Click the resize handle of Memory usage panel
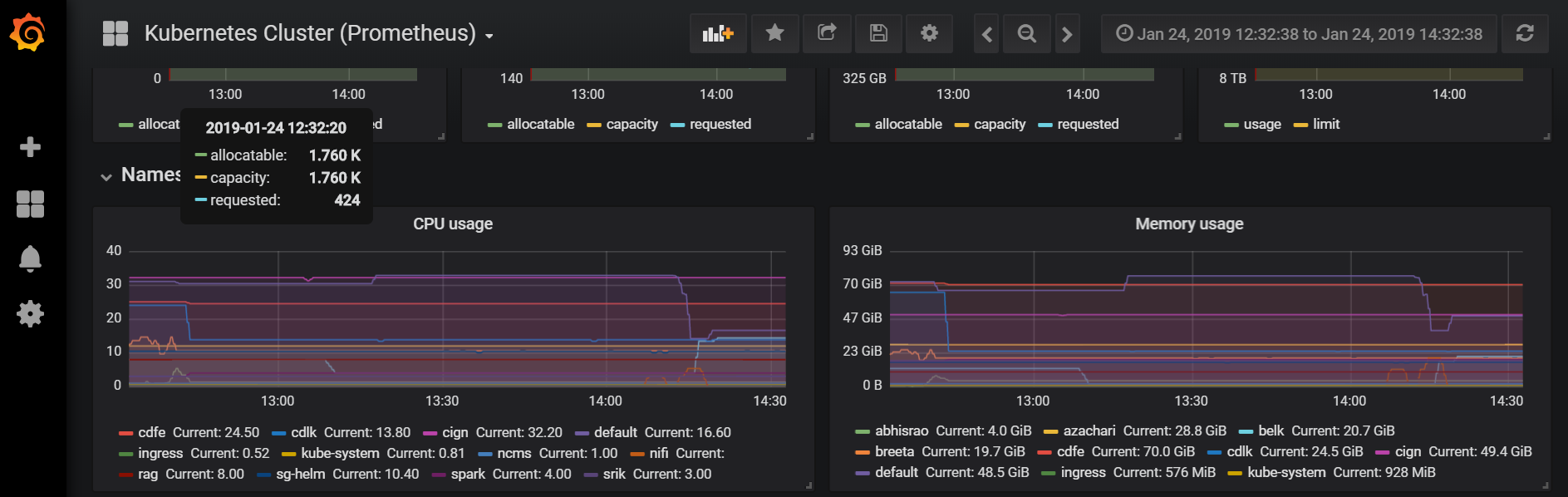1568x497 pixels. (1546, 485)
